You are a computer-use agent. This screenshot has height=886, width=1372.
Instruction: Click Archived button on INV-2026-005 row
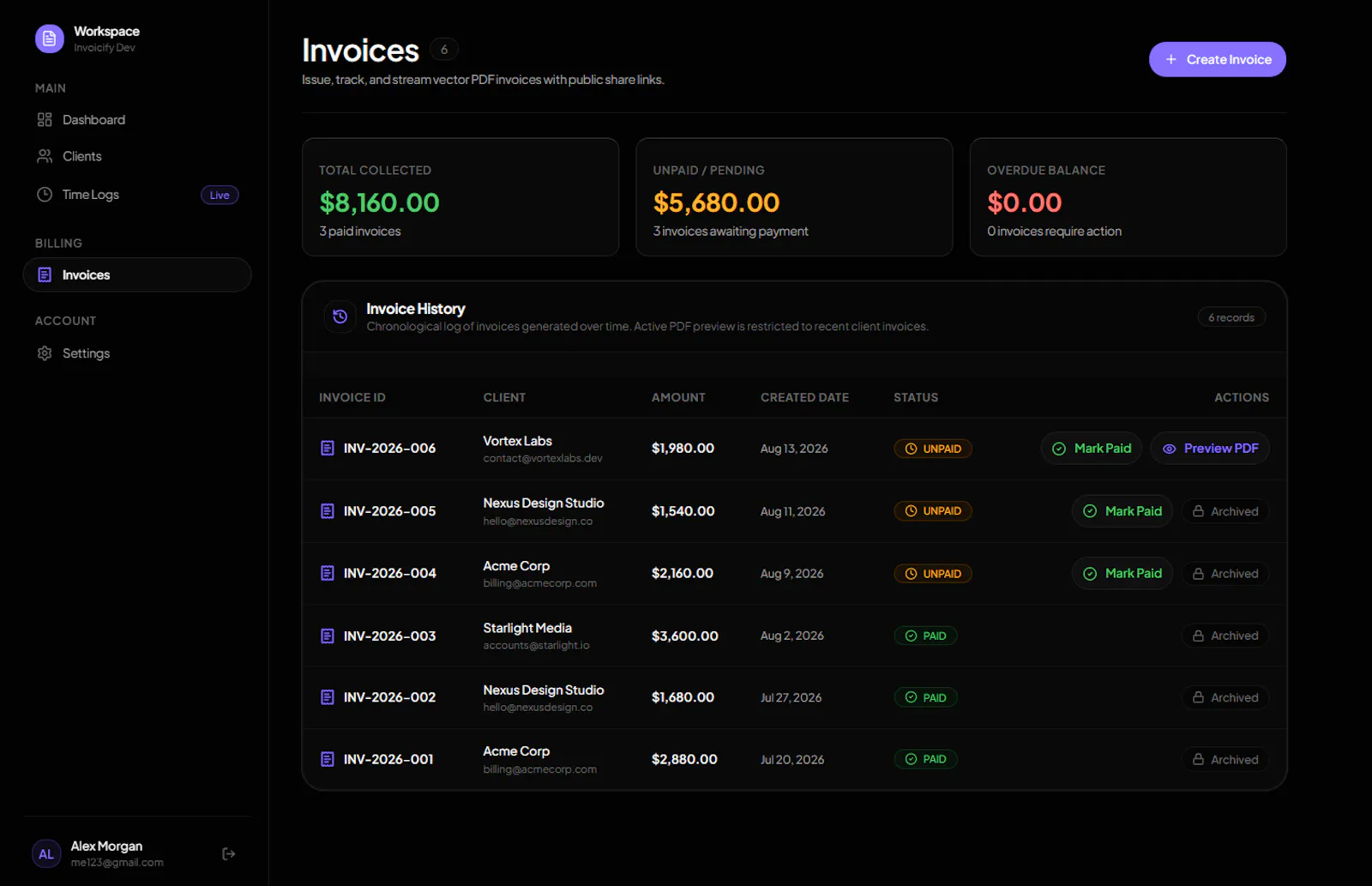coord(1225,511)
